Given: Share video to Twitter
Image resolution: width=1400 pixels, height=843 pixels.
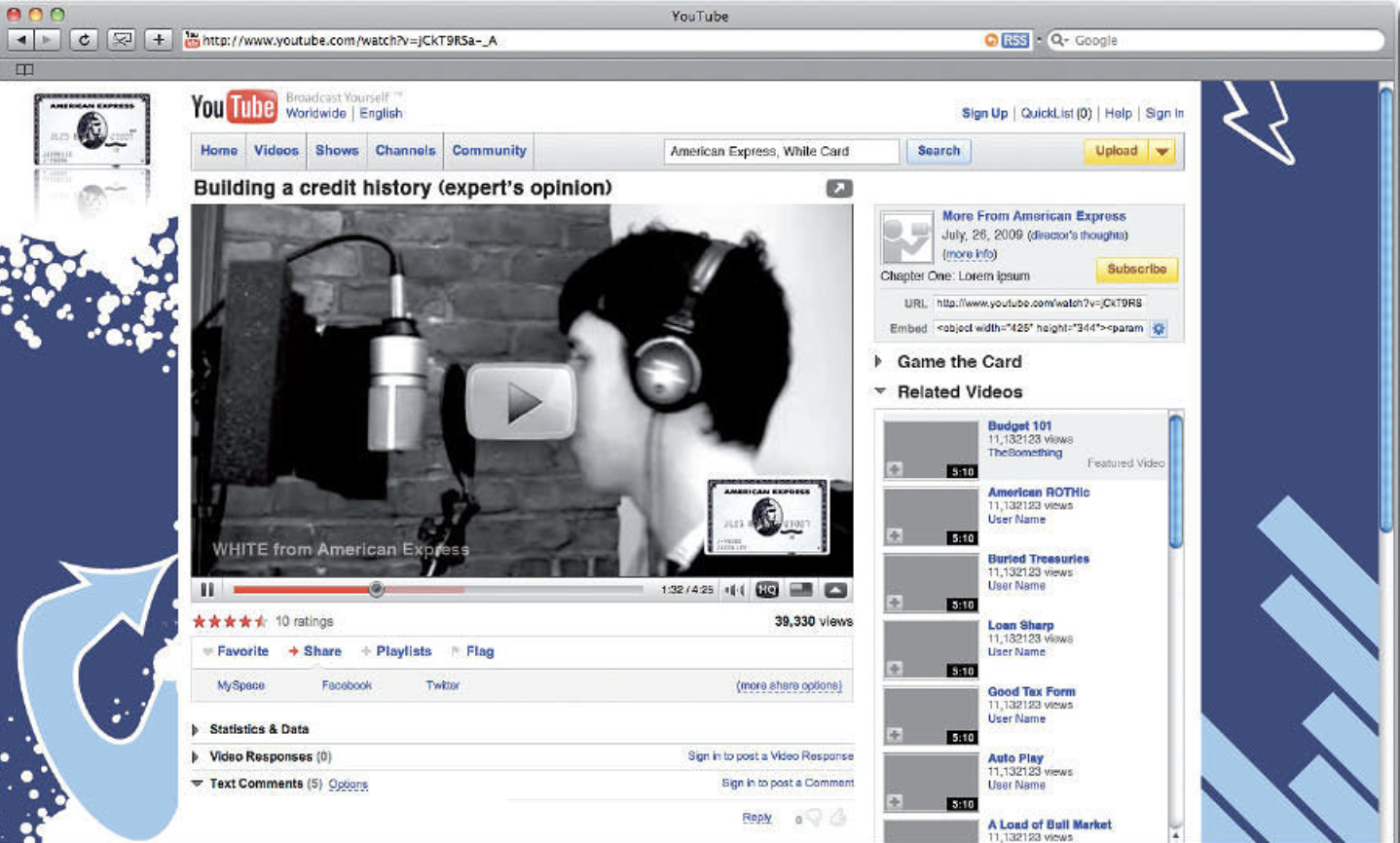Looking at the screenshot, I should point(442,685).
